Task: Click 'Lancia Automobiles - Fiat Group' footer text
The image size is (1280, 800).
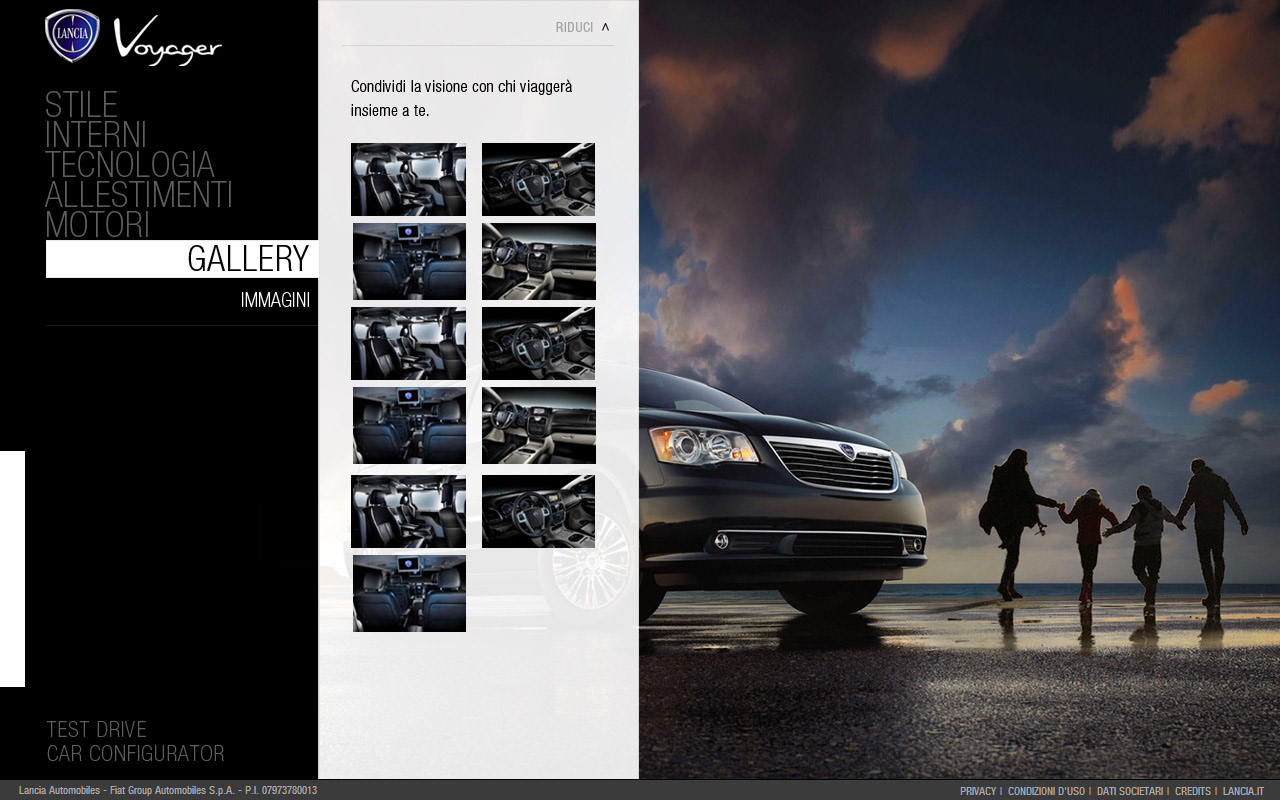Action: pos(168,791)
